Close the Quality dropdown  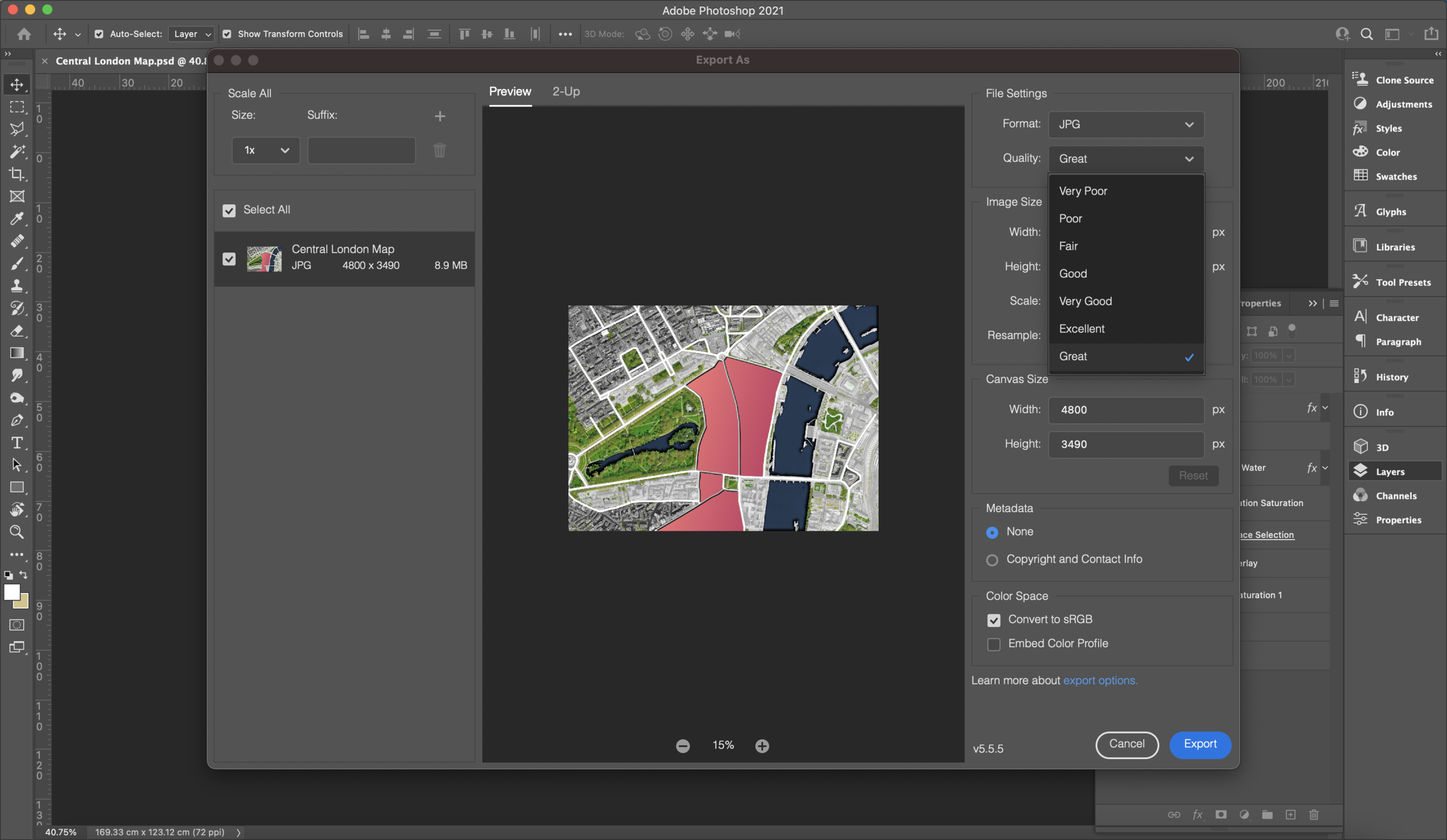[1126, 159]
